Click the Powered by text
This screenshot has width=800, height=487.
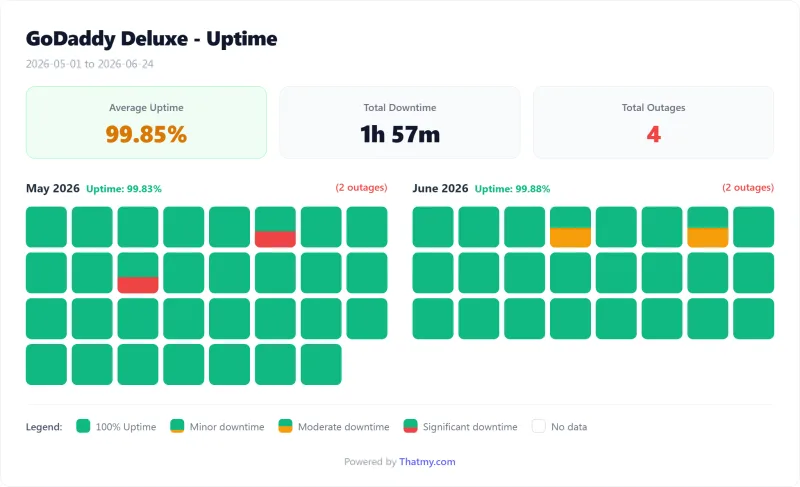(370, 462)
